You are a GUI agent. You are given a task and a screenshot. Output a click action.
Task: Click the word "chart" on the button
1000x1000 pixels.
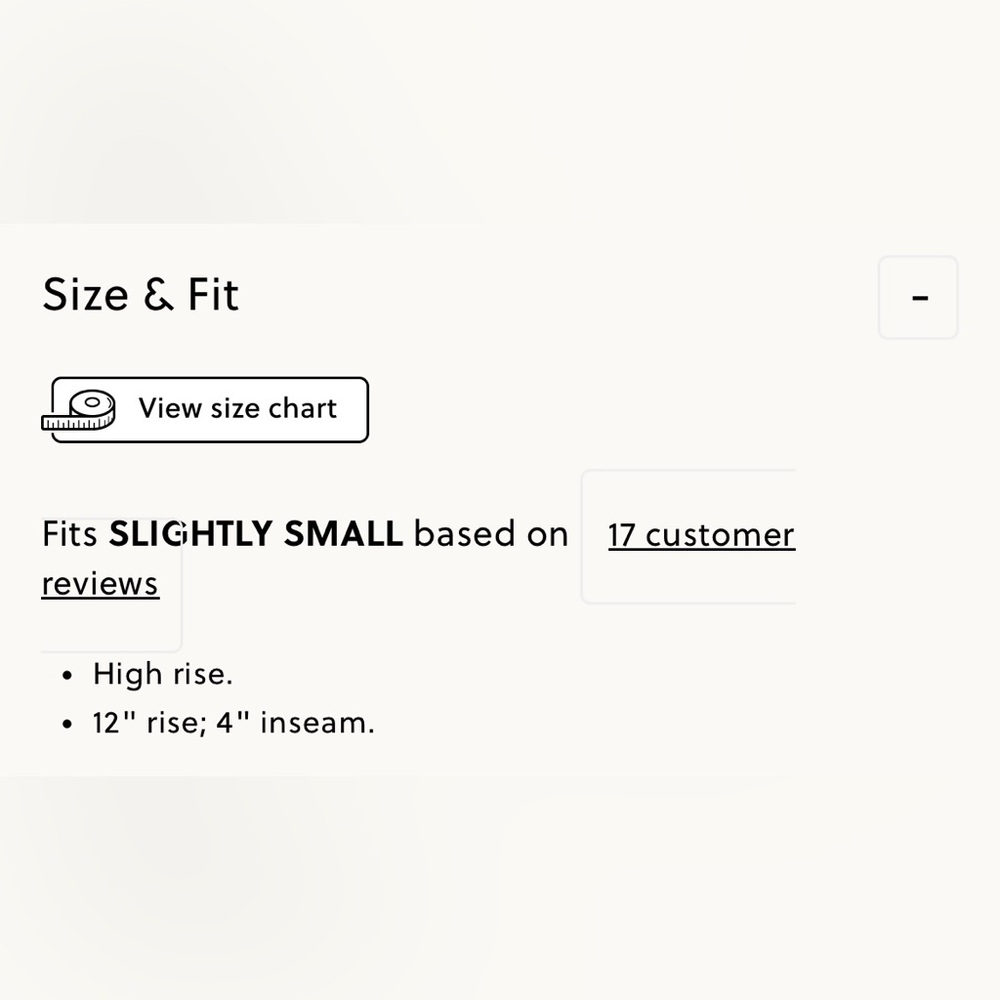coord(302,409)
